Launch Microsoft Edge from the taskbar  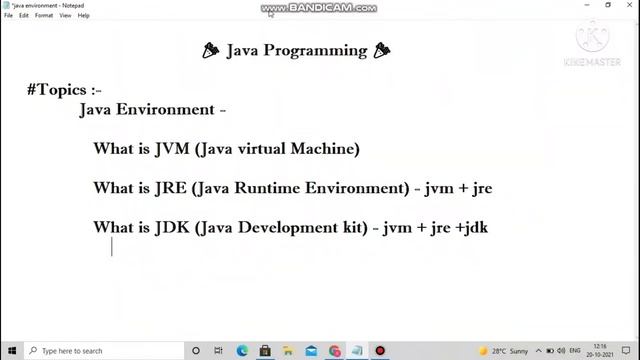242,351
